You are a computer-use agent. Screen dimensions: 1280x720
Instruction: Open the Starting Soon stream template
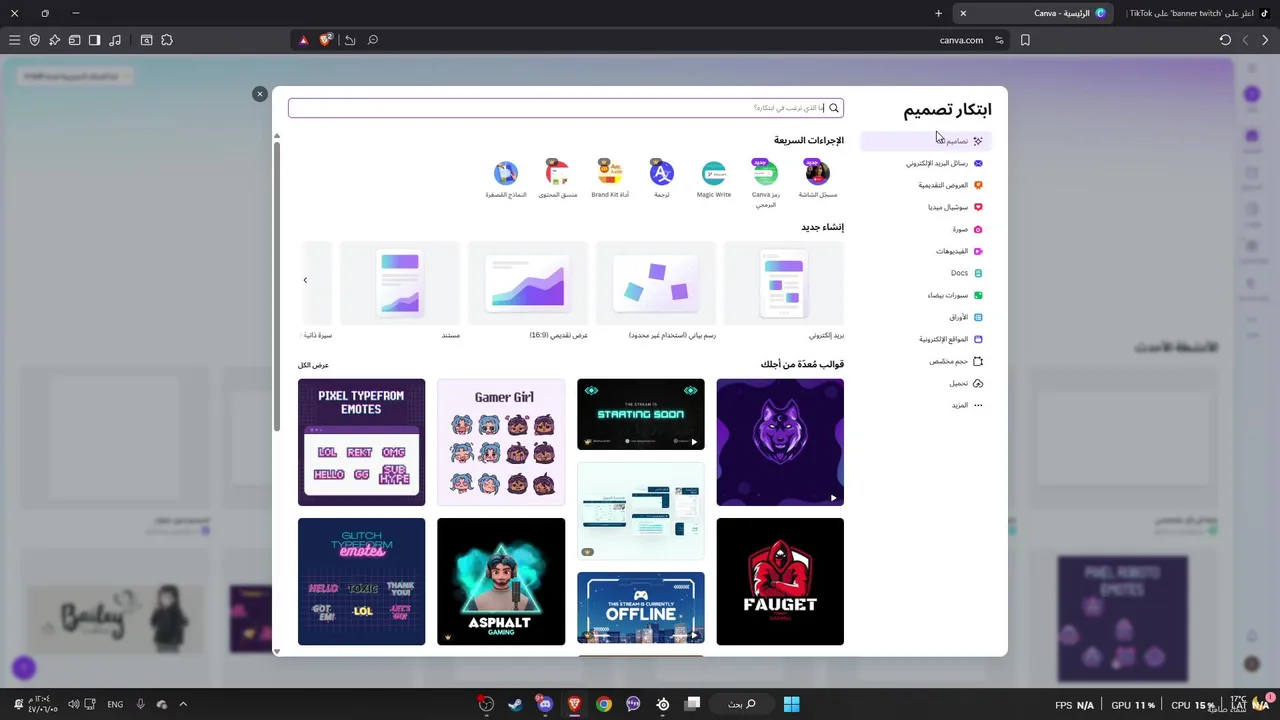point(641,414)
